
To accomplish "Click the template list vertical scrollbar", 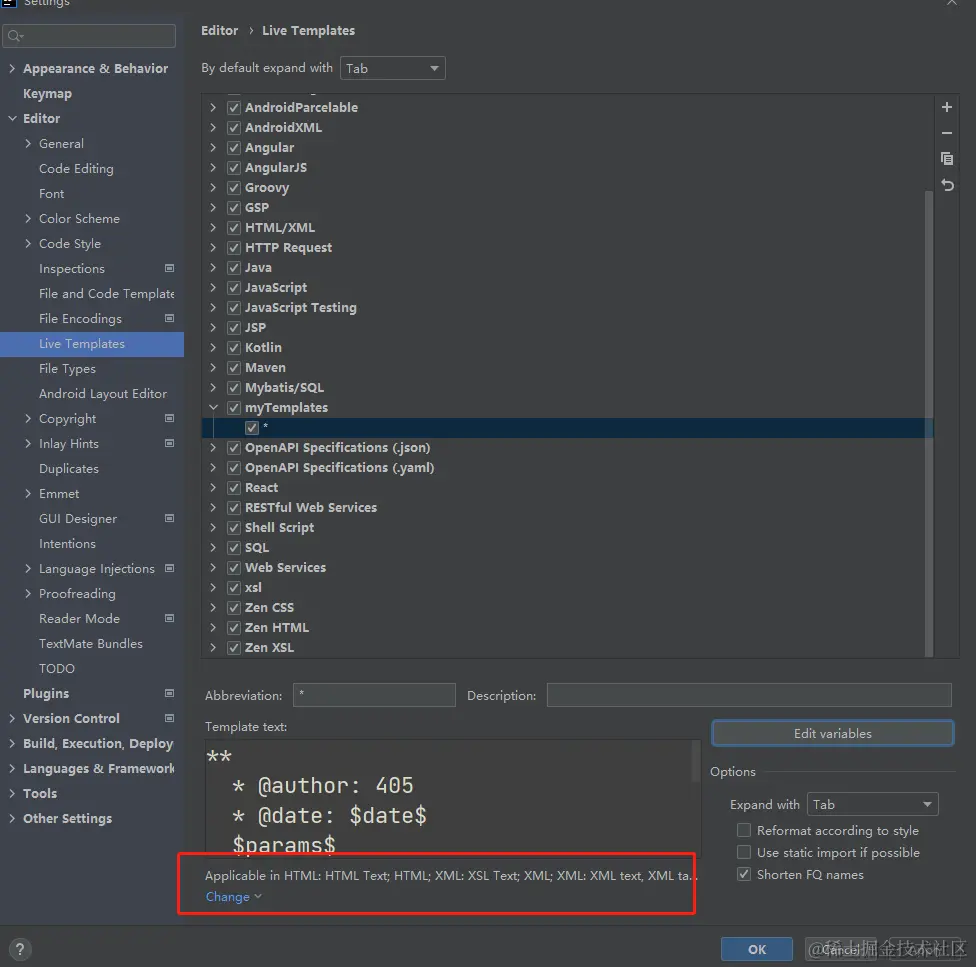I will point(929,423).
